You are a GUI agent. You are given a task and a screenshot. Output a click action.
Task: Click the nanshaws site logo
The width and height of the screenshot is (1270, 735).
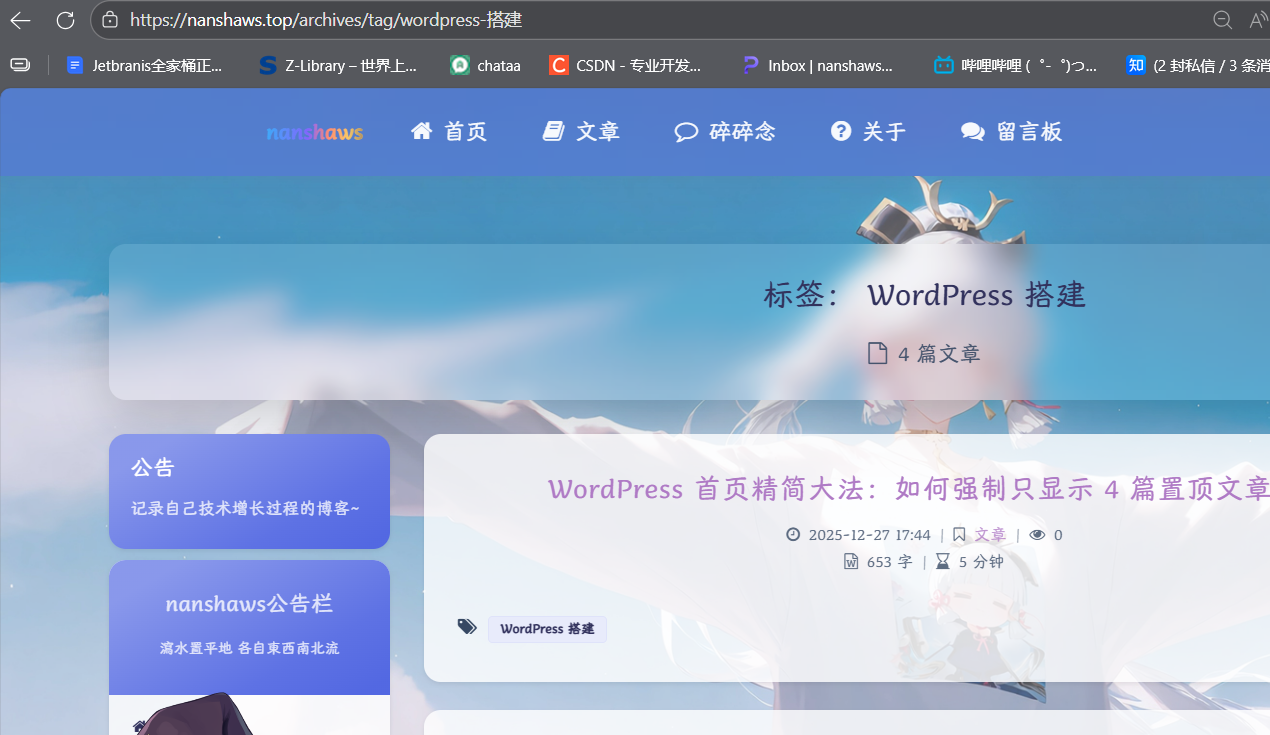(x=314, y=133)
